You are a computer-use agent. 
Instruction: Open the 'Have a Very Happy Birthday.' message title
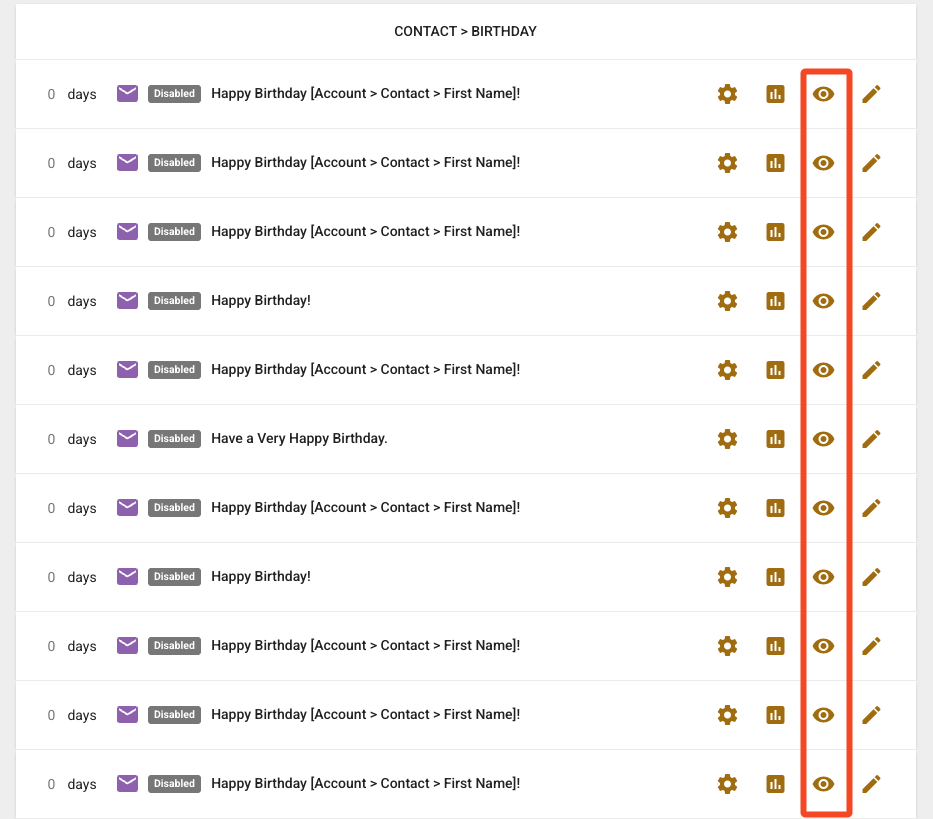point(299,439)
